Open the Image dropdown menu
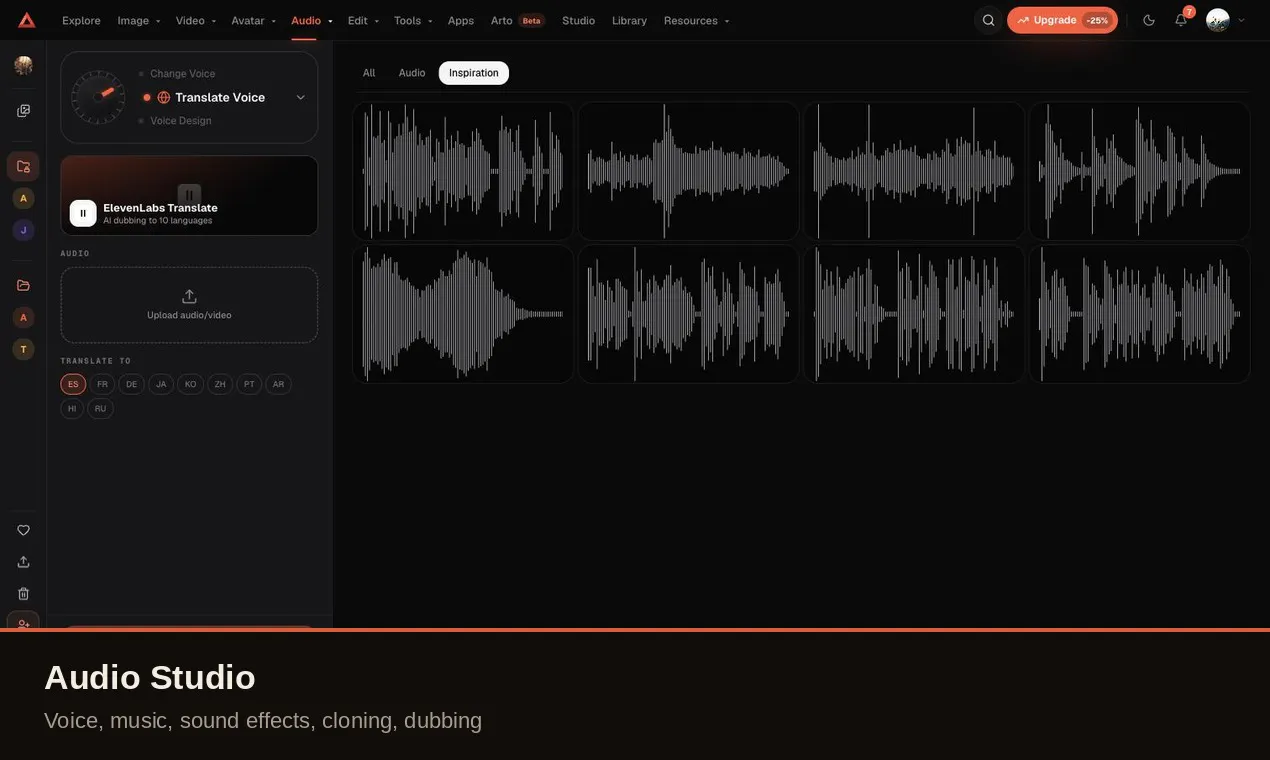1270x760 pixels. pyautogui.click(x=139, y=20)
